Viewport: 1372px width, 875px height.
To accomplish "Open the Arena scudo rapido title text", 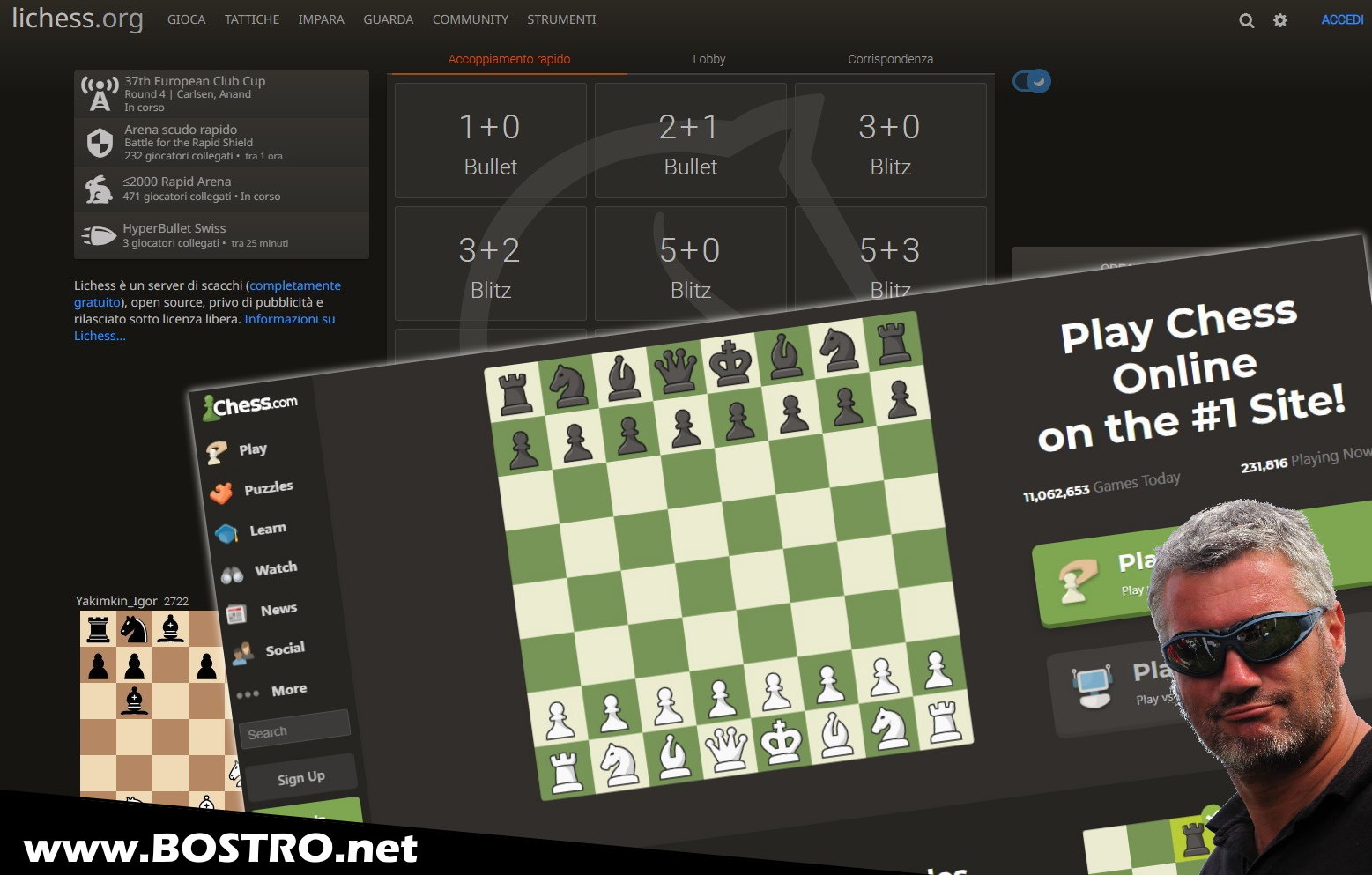I will point(181,130).
